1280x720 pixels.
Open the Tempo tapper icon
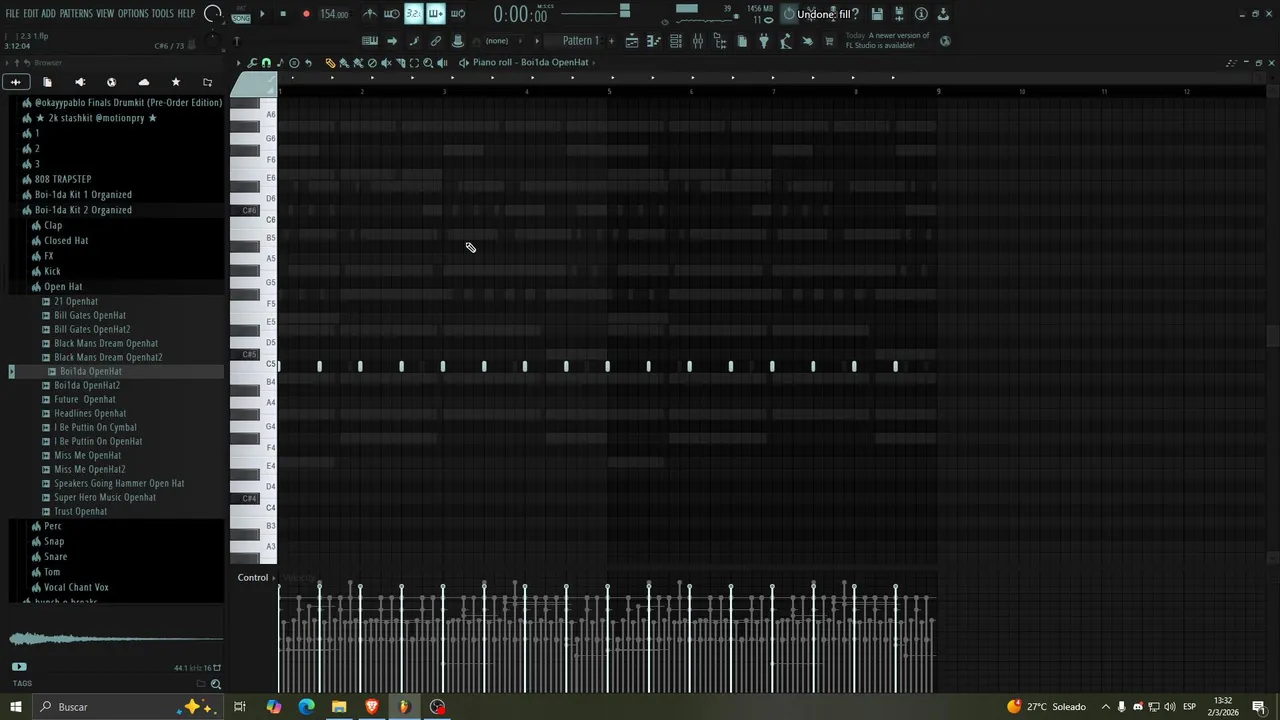[787, 41]
